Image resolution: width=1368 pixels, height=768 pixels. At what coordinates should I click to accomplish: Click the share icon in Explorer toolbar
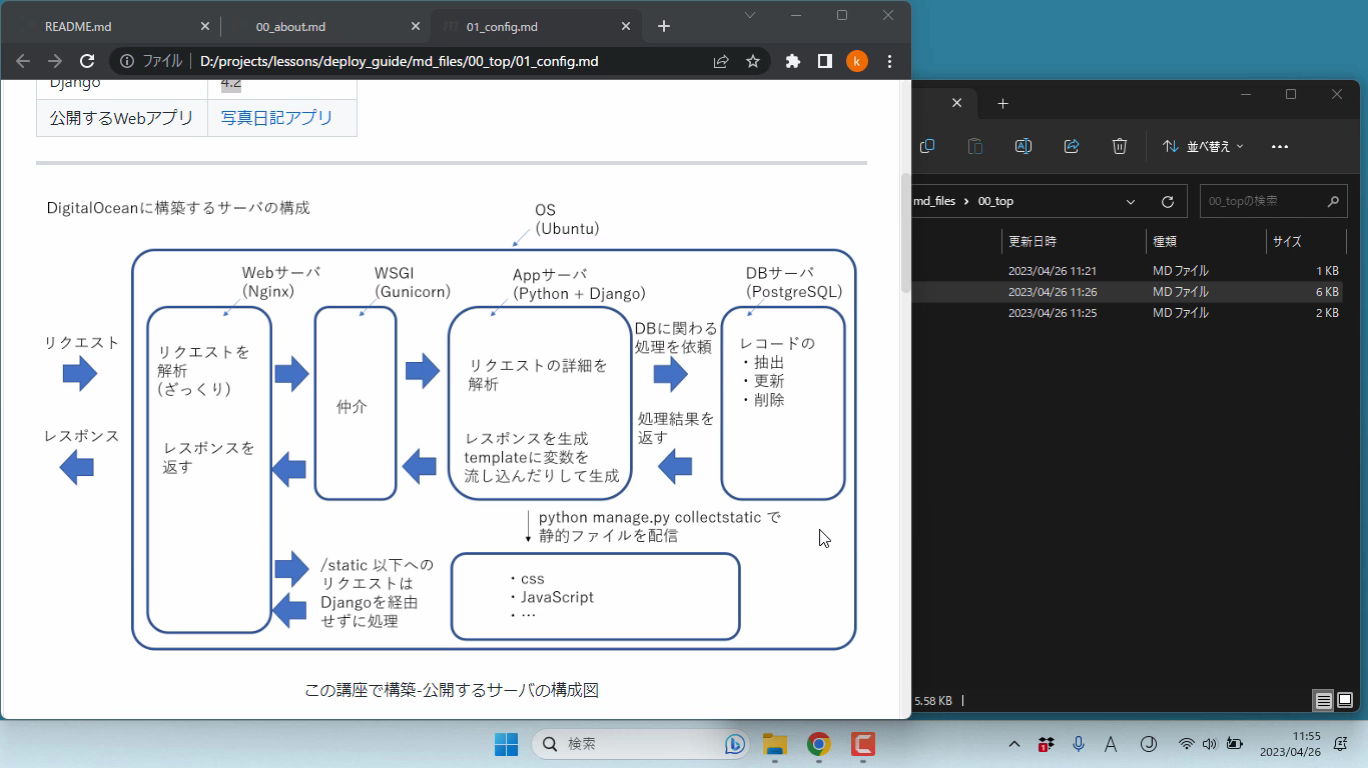point(1071,146)
